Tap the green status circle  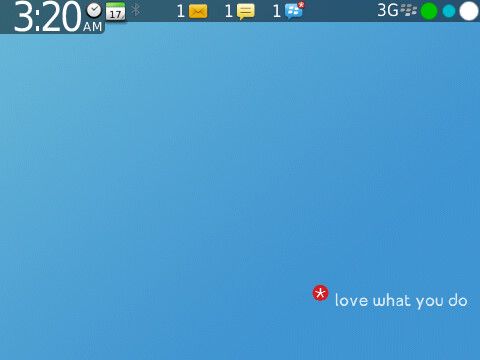click(429, 11)
